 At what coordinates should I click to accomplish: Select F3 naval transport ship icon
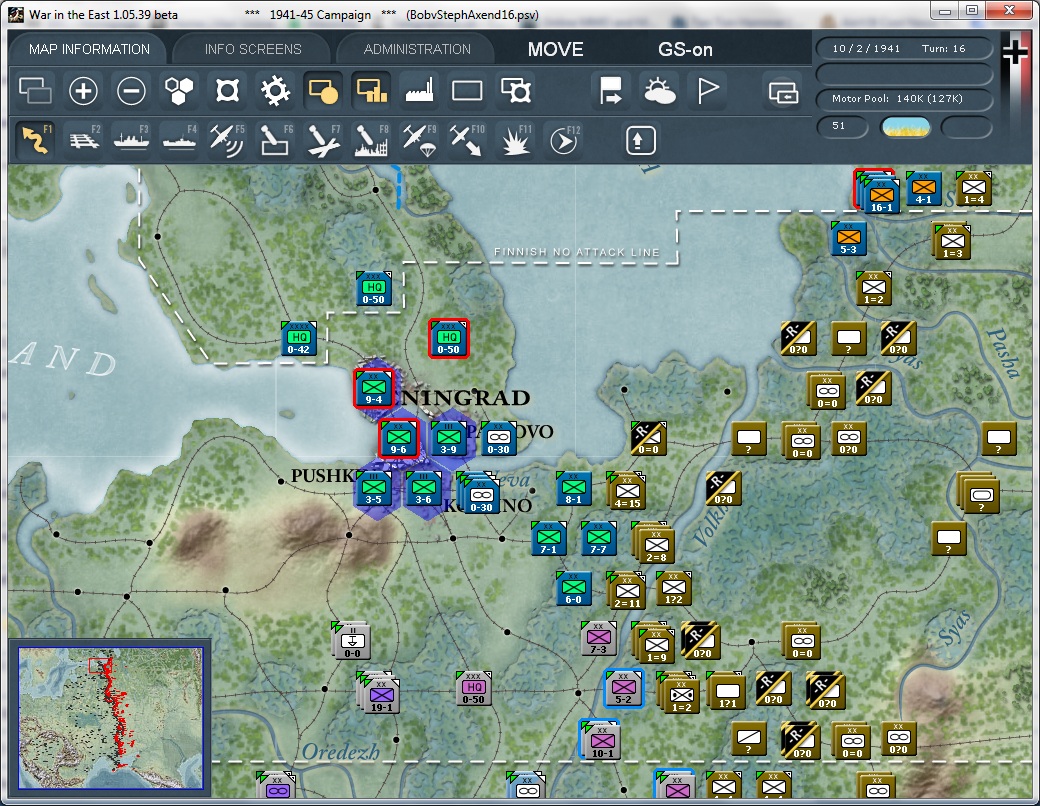[131, 139]
